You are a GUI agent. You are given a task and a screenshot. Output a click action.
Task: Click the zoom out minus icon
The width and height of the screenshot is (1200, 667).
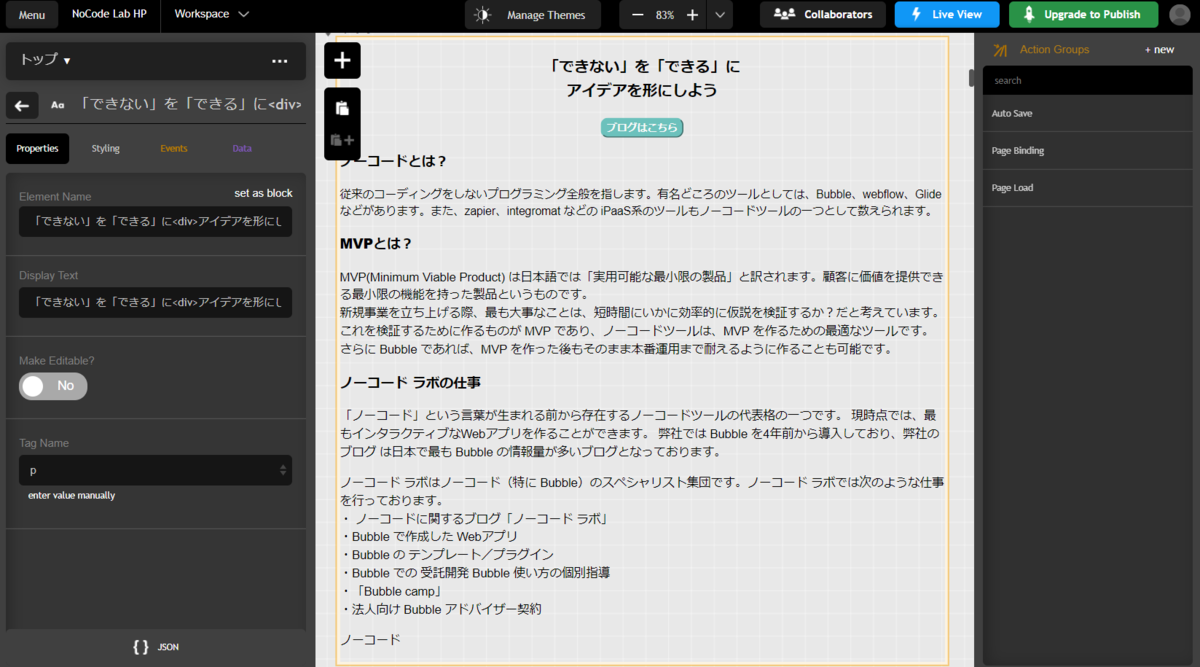637,15
